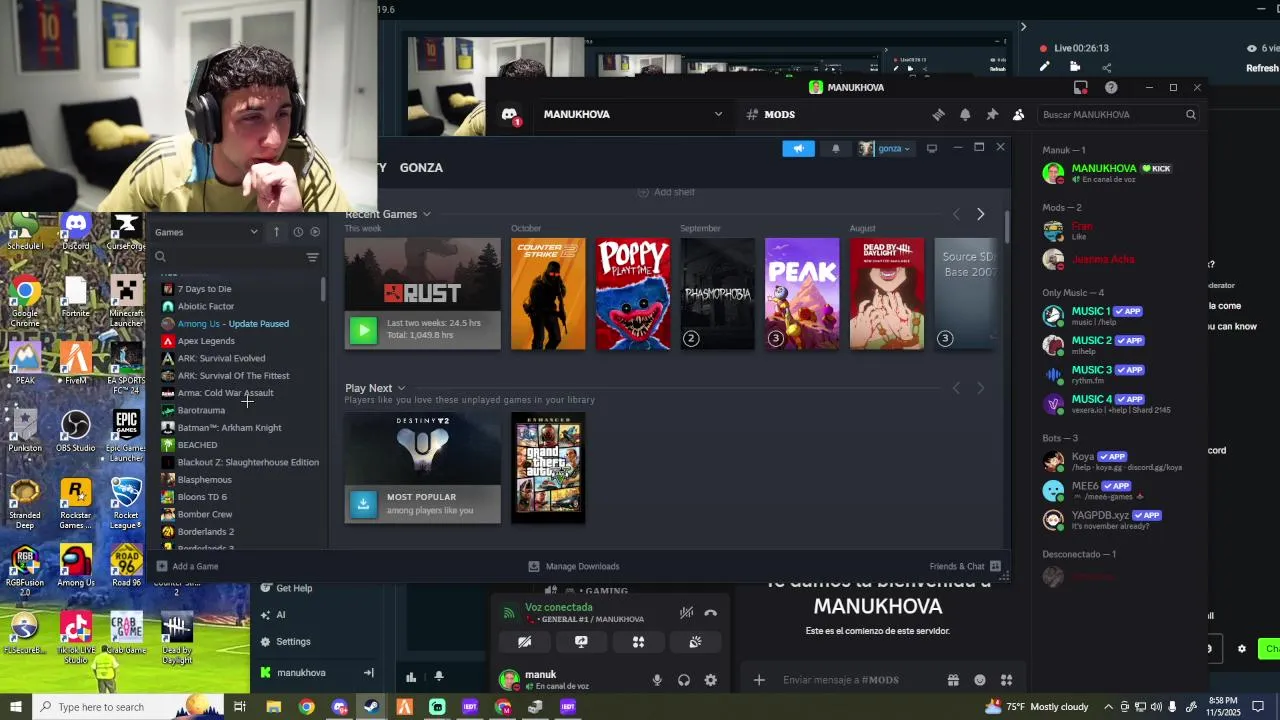Open PEAK game thumbnail in Recent Games
Viewport: 1280px width, 720px height.
[802, 294]
